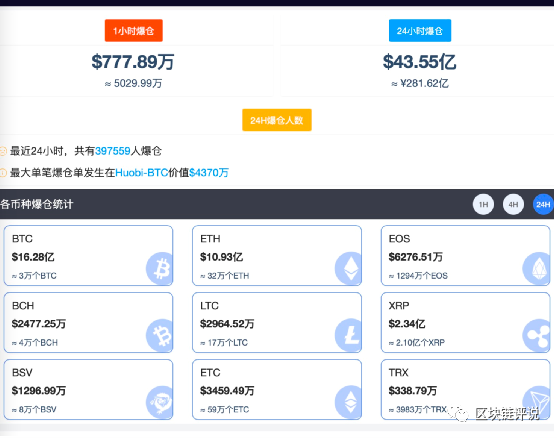Click the smiley icon before 最近24小时
557x438 pixels.
(3, 151)
